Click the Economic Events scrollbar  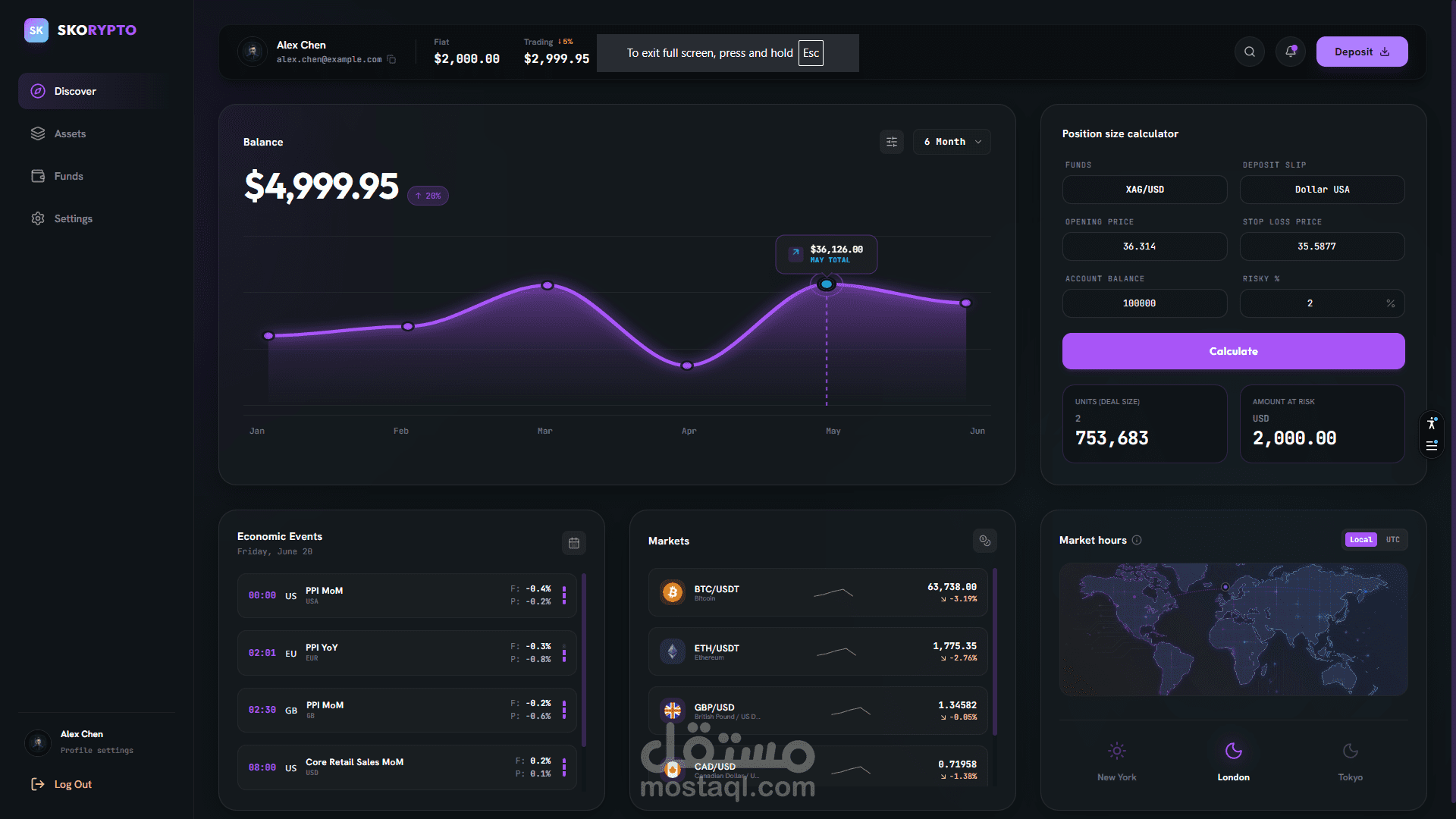583,660
